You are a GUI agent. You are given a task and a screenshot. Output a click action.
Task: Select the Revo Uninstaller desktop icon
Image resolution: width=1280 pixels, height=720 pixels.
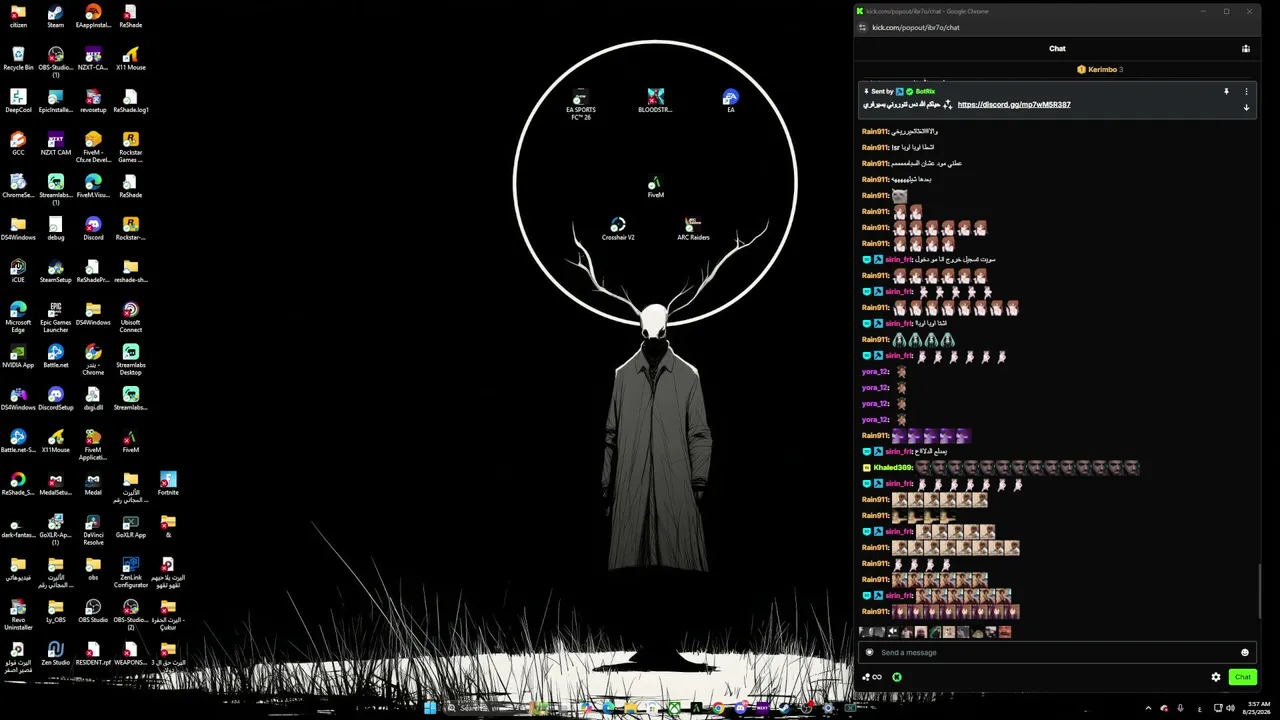[18, 614]
